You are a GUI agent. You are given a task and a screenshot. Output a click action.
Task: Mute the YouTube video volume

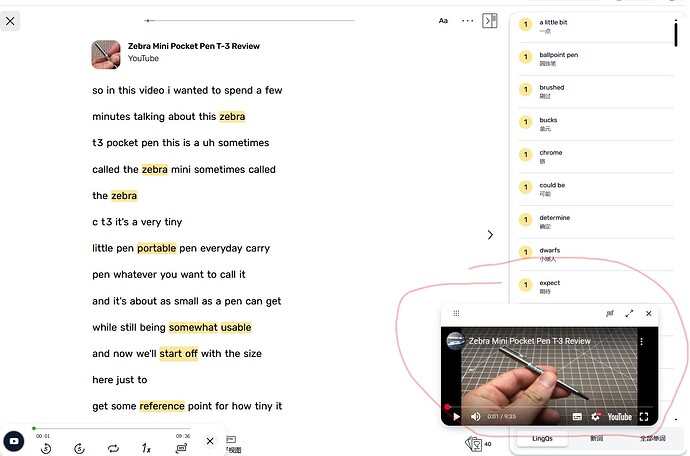click(476, 416)
